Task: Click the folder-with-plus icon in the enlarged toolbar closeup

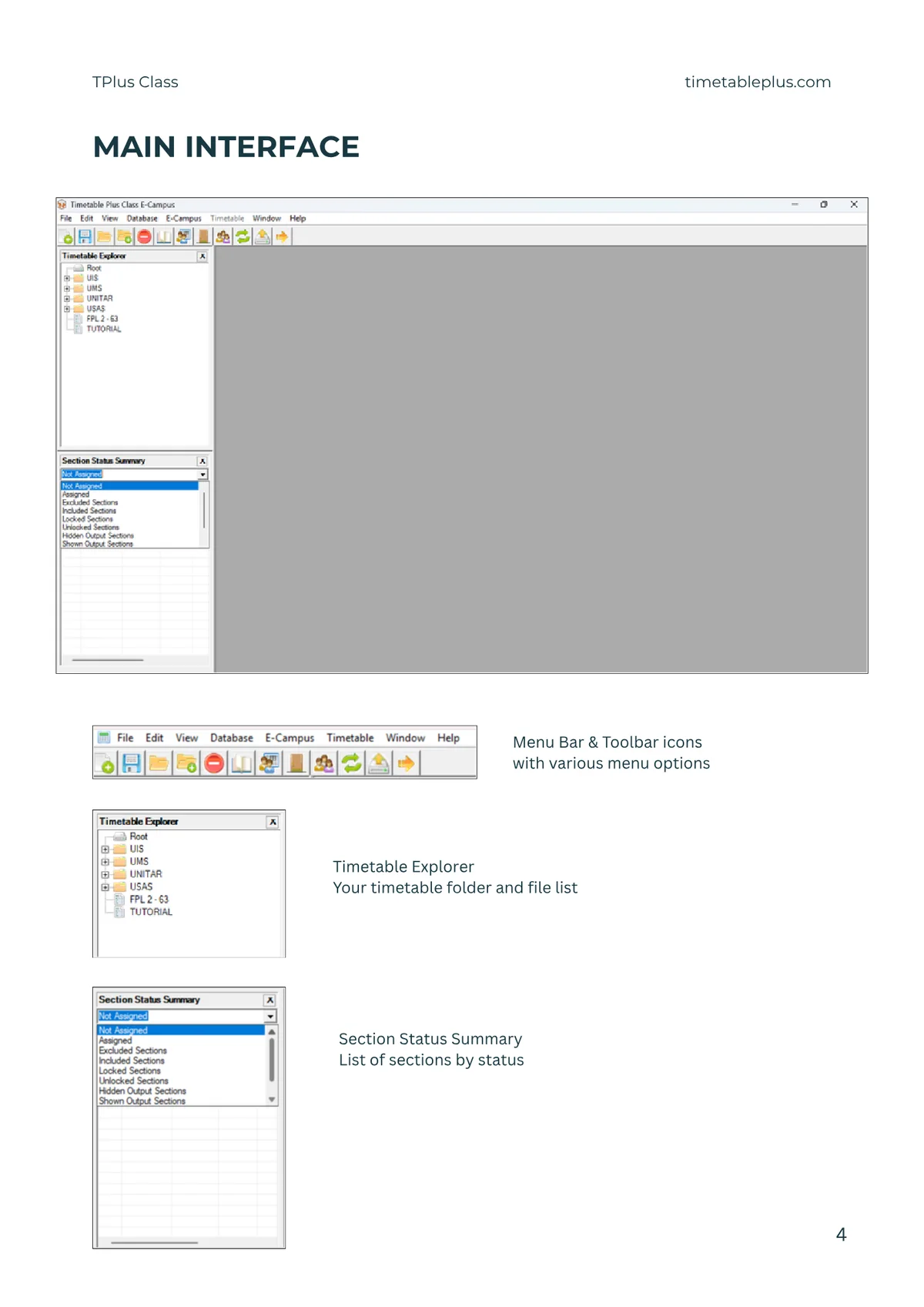Action: 186,763
